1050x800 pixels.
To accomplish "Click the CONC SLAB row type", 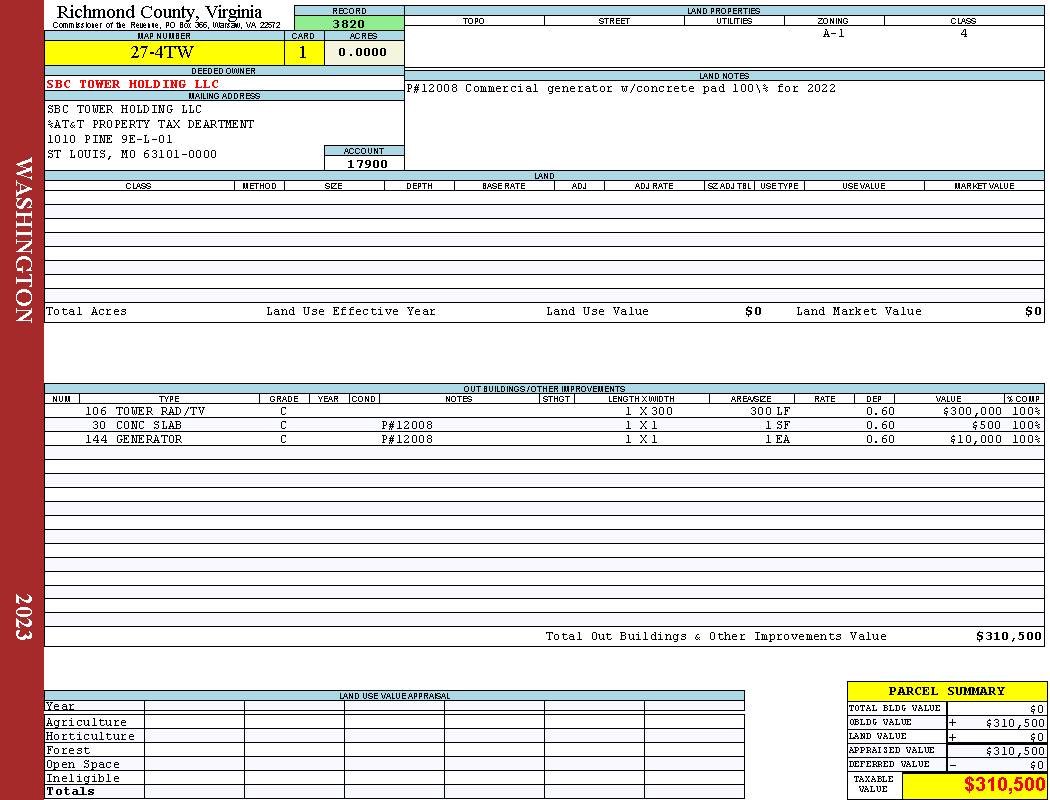I will pyautogui.click(x=149, y=425).
